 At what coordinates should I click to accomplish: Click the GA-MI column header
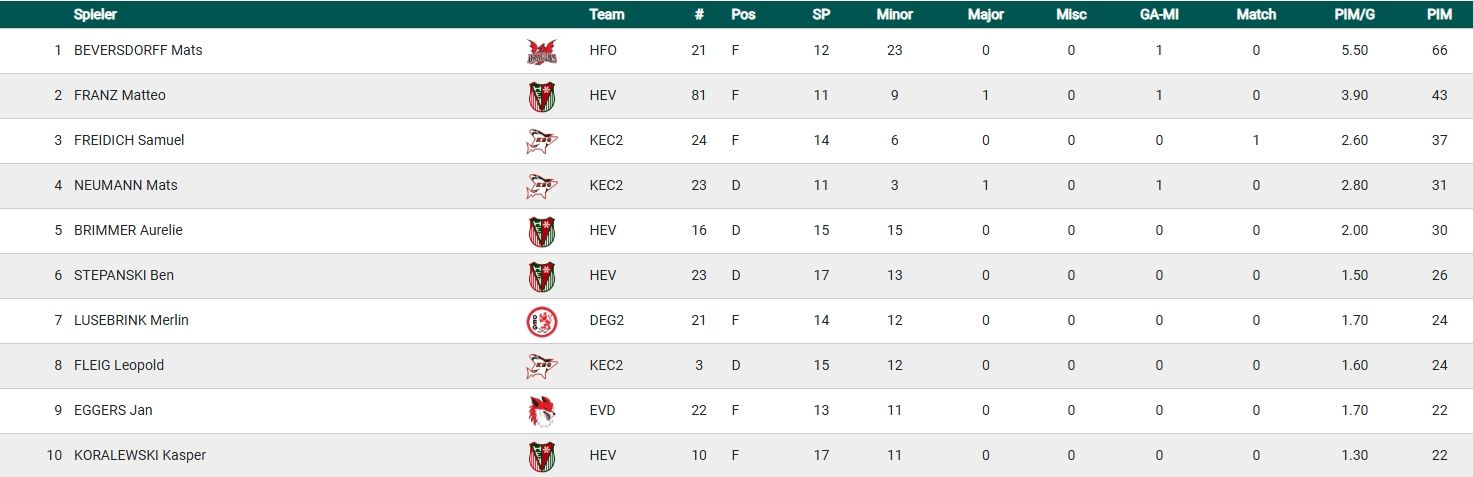coord(1159,15)
